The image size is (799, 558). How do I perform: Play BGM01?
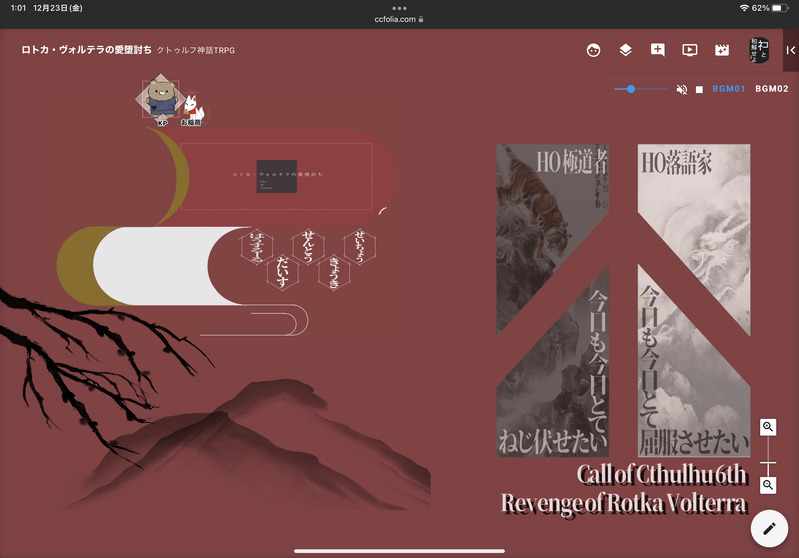728,89
